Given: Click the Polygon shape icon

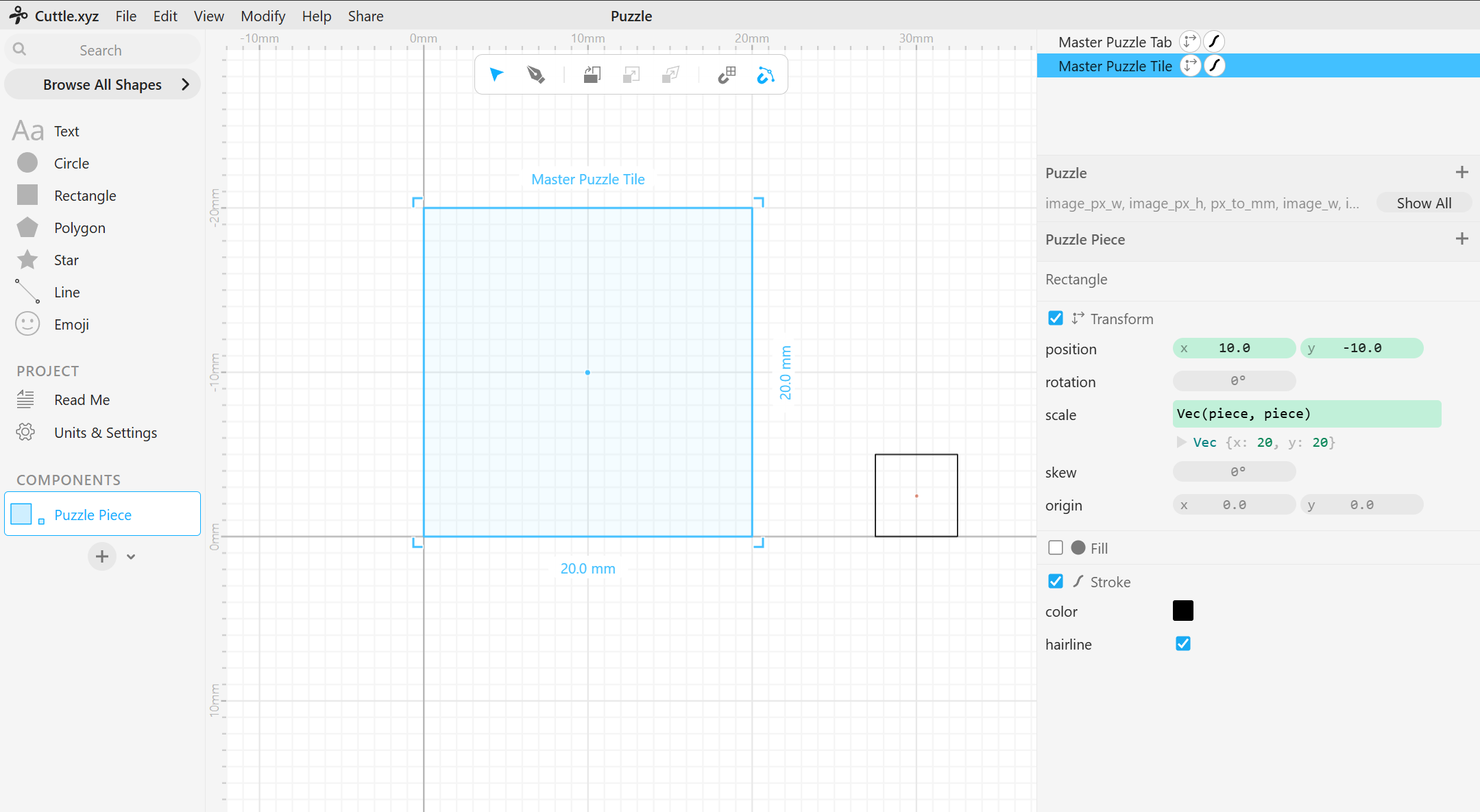Looking at the screenshot, I should [x=27, y=227].
